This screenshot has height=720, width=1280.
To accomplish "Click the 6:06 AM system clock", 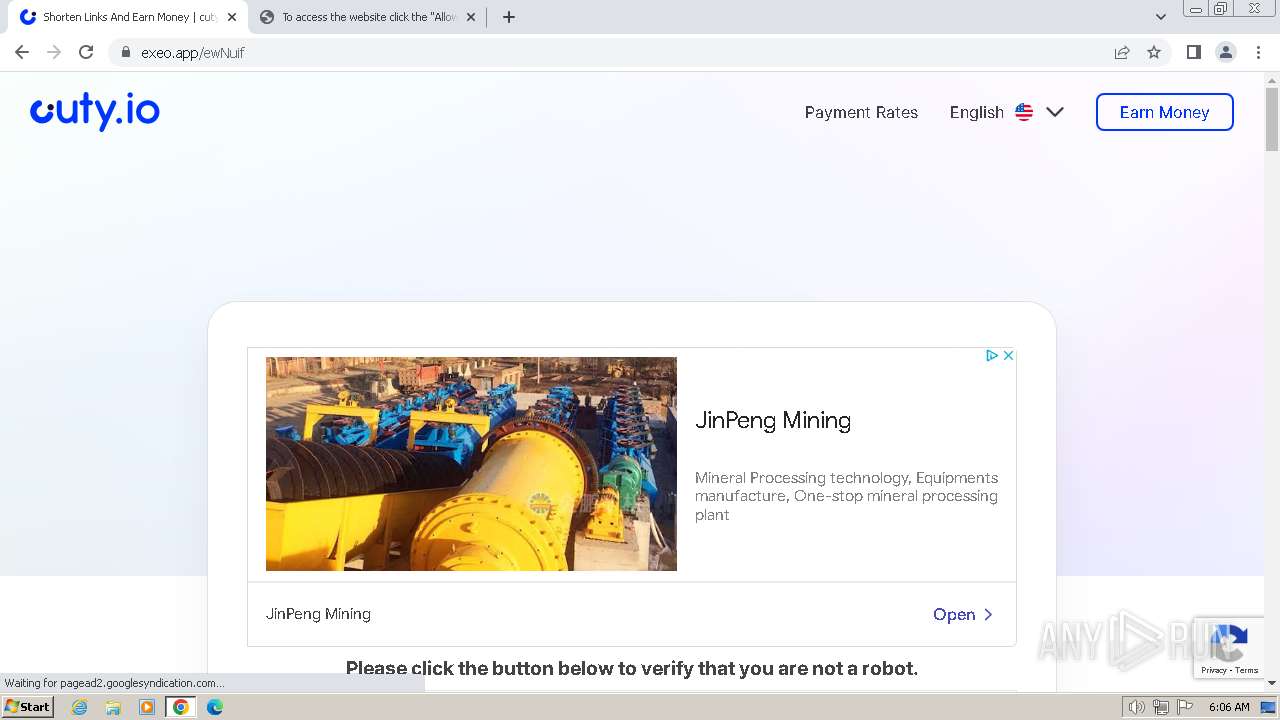I will tap(1229, 707).
